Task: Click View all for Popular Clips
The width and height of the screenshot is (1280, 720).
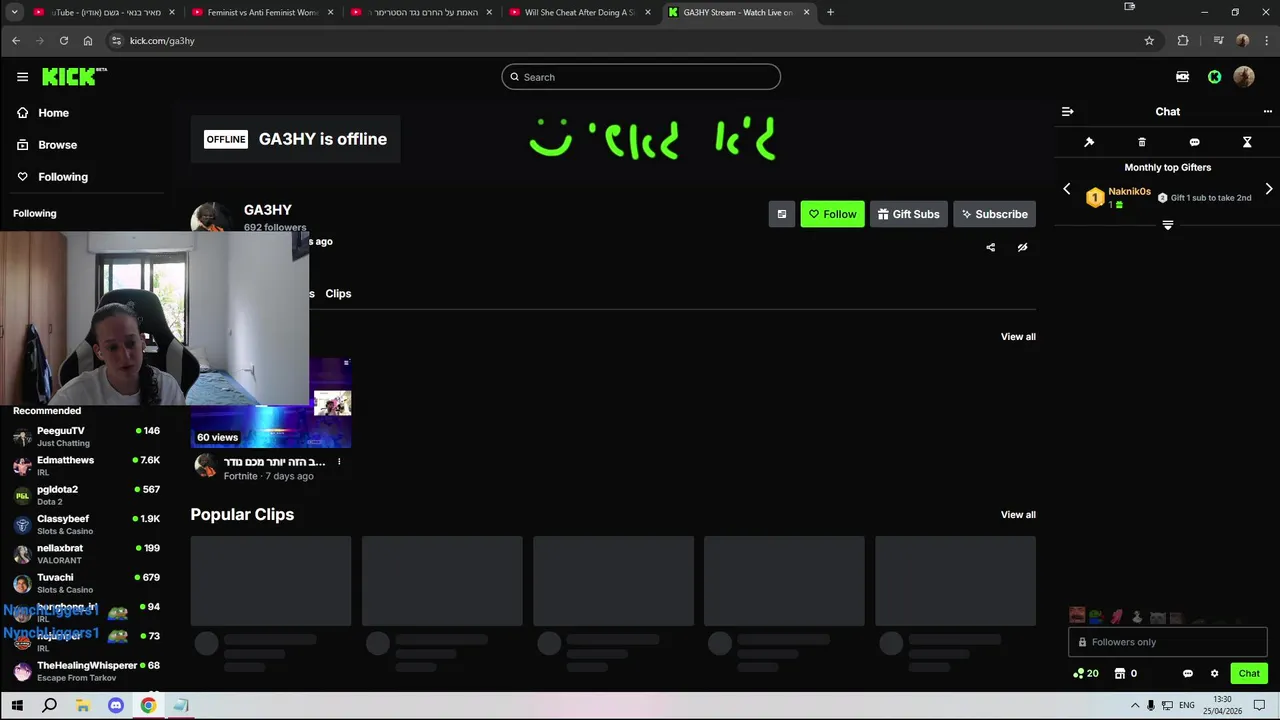Action: 1018,515
